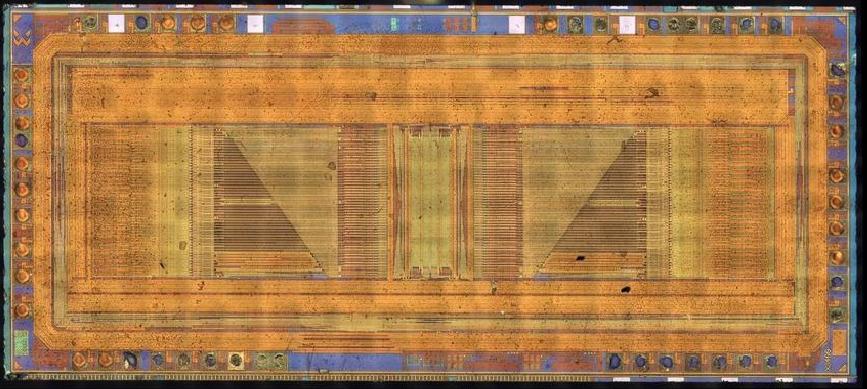867x389 pixels.
Task: Click the black blob on the lower bus
Action: pos(626,288)
